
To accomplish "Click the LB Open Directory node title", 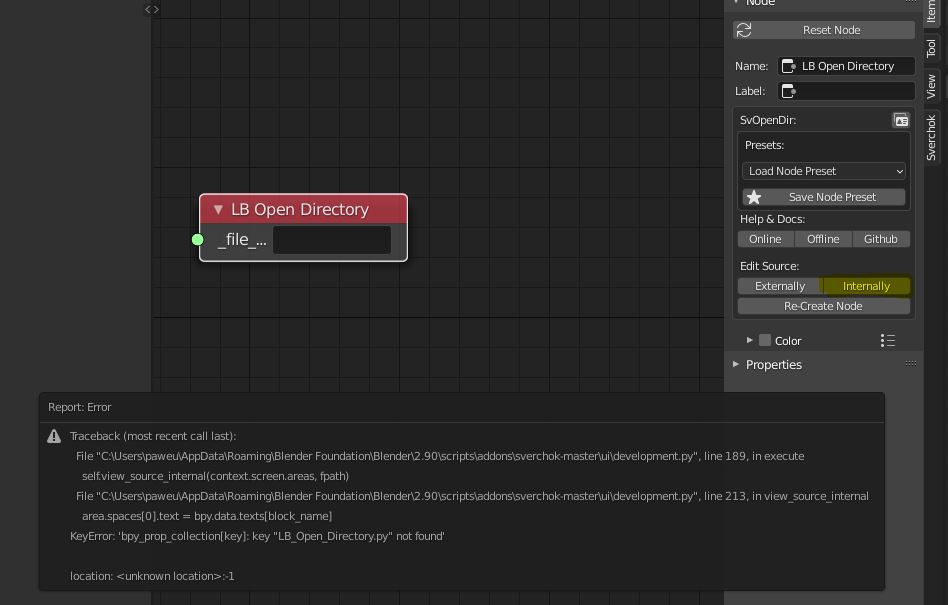I will click(x=300, y=210).
